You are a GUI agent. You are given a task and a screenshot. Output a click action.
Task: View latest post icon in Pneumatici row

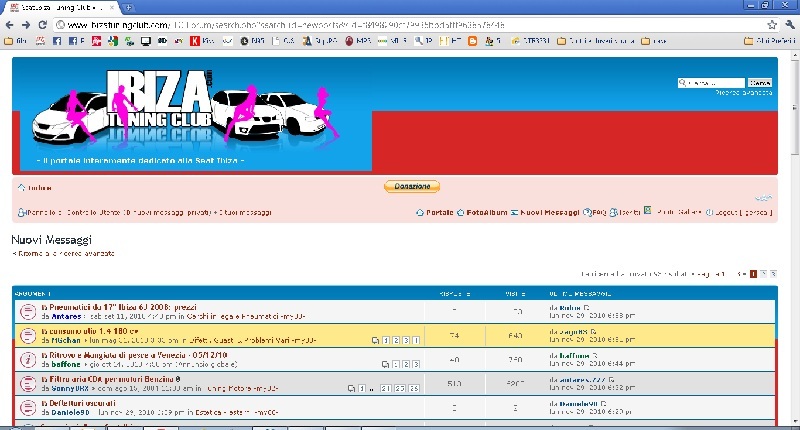click(586, 308)
